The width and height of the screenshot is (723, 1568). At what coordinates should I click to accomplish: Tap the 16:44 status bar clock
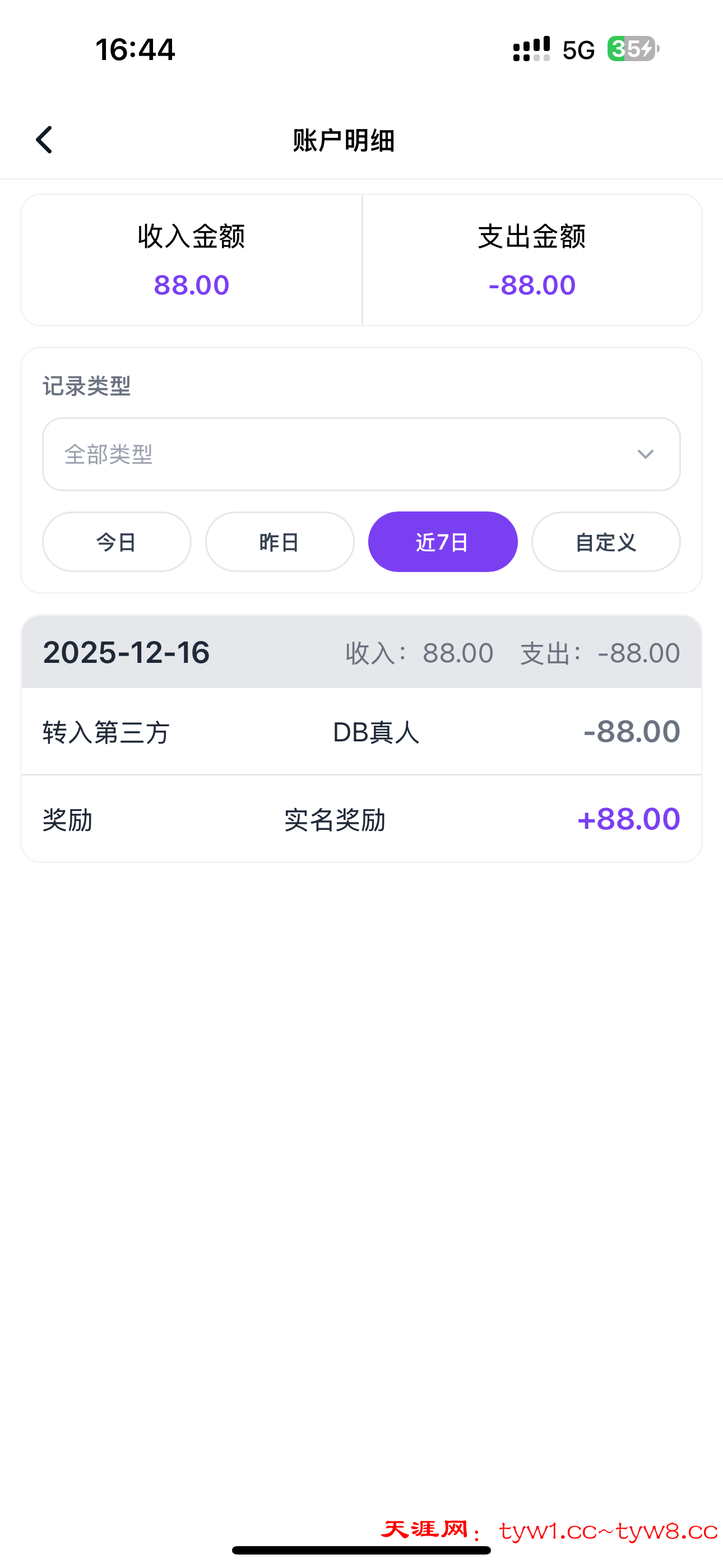(135, 49)
